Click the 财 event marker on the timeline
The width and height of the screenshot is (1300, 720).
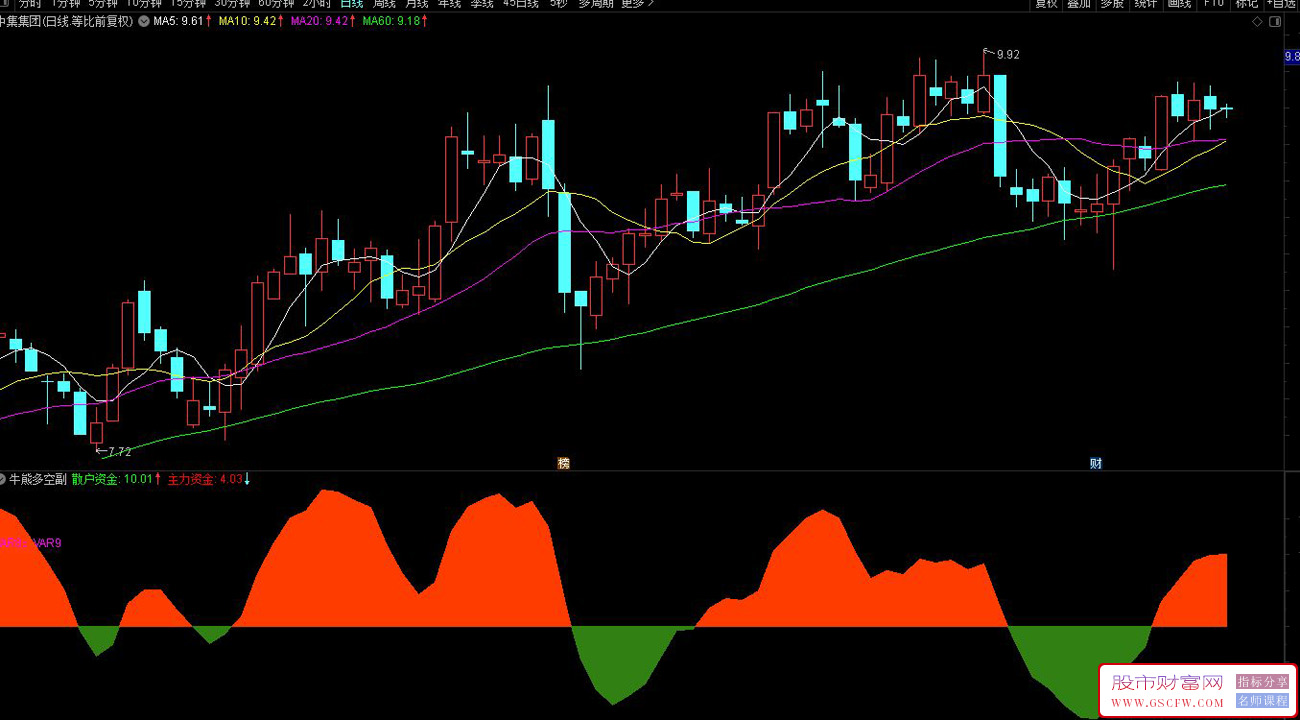pyautogui.click(x=1096, y=463)
